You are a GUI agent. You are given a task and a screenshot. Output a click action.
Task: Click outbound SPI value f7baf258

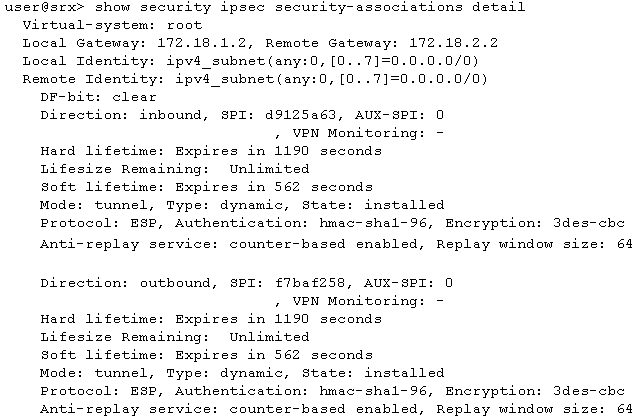tap(310, 283)
